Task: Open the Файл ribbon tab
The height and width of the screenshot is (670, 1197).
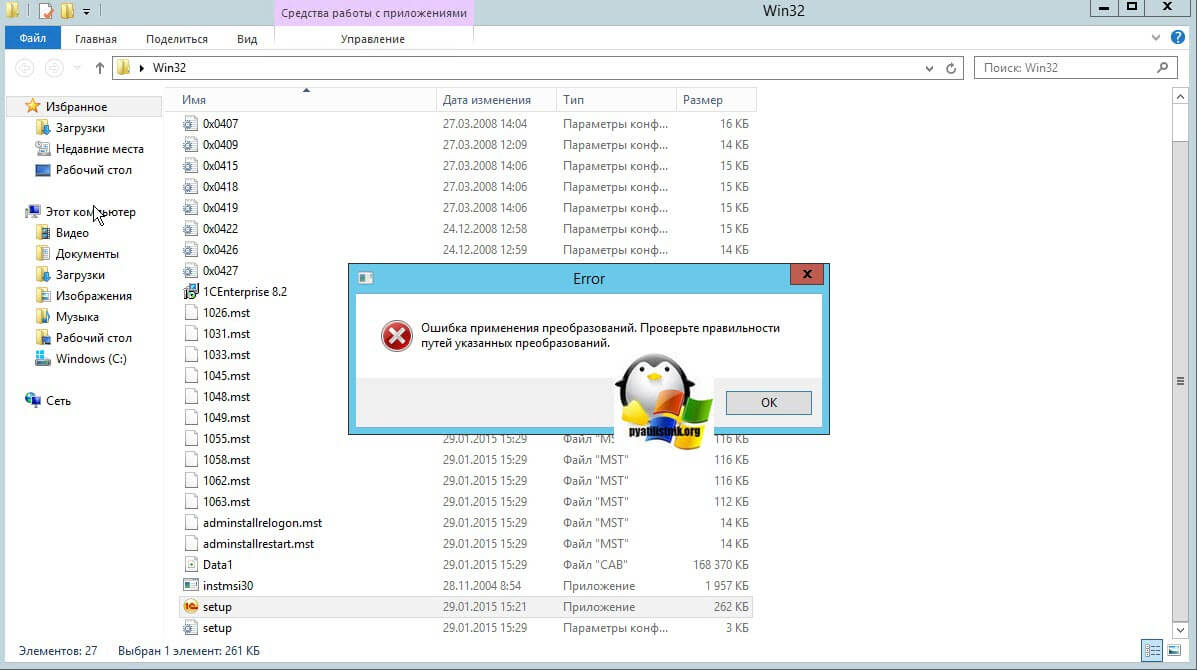Action: [x=33, y=39]
